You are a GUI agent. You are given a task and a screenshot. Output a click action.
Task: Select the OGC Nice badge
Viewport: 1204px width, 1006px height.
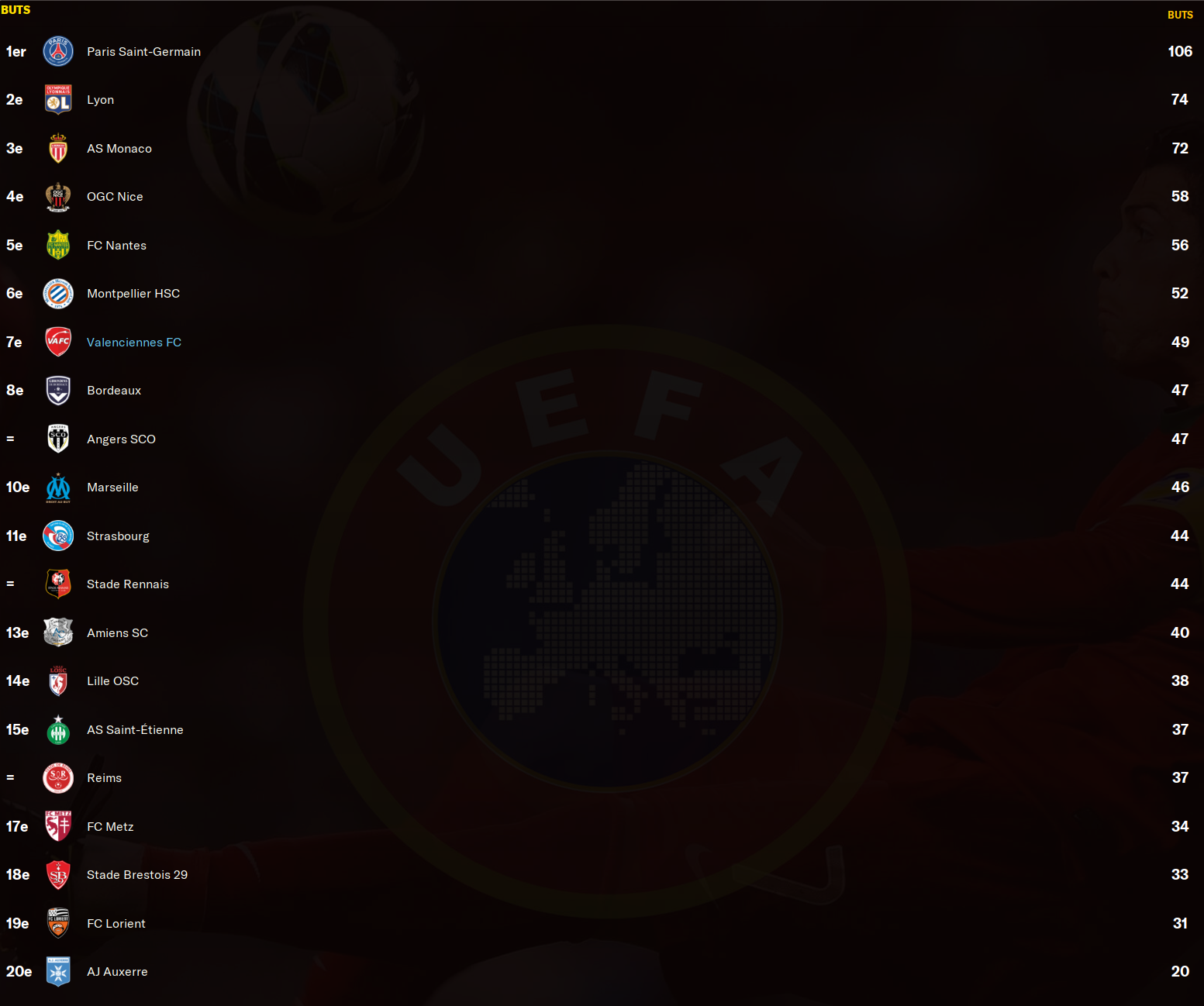(58, 197)
